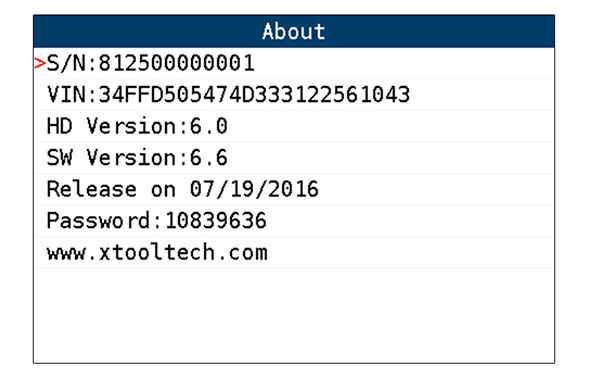
Task: Click the red selection arrow beside S/N
Action: click(x=40, y=63)
